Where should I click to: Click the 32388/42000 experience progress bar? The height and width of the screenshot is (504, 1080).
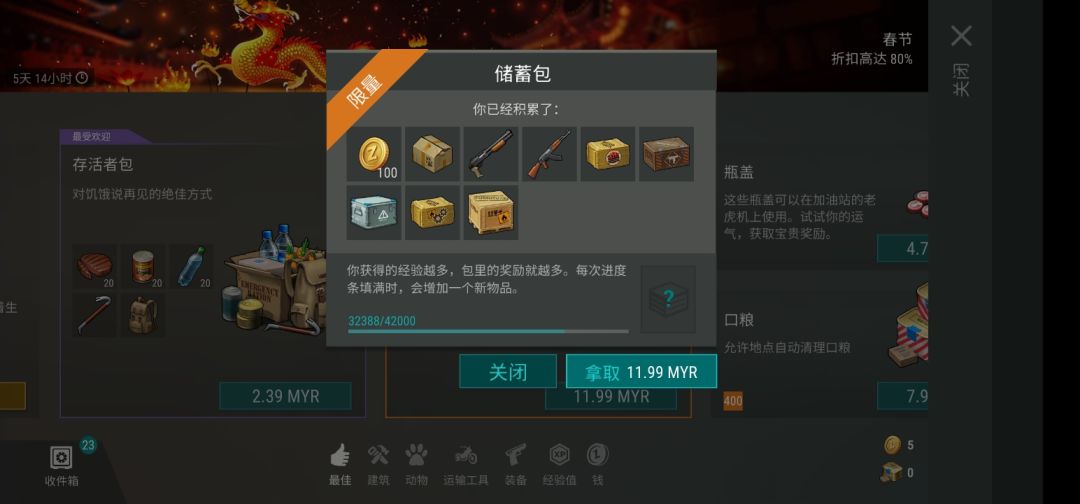point(488,331)
